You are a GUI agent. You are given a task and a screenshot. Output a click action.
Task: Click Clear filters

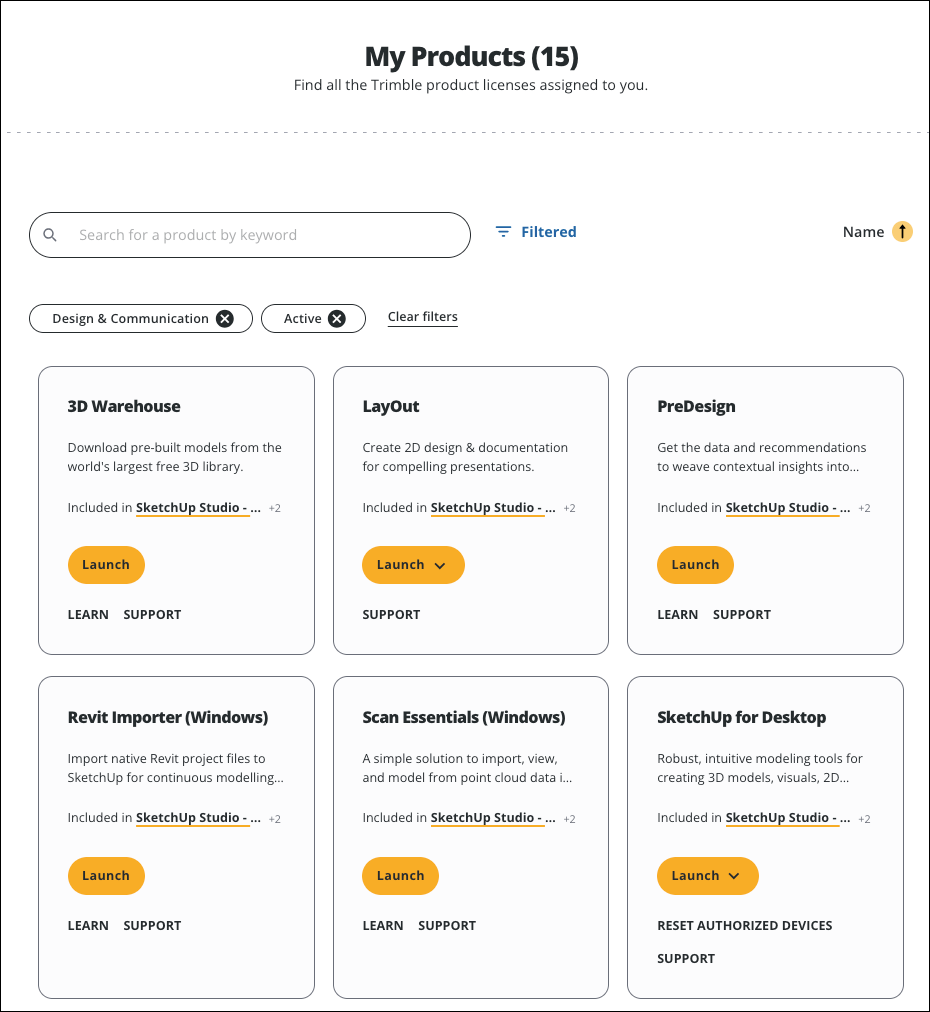pyautogui.click(x=422, y=316)
